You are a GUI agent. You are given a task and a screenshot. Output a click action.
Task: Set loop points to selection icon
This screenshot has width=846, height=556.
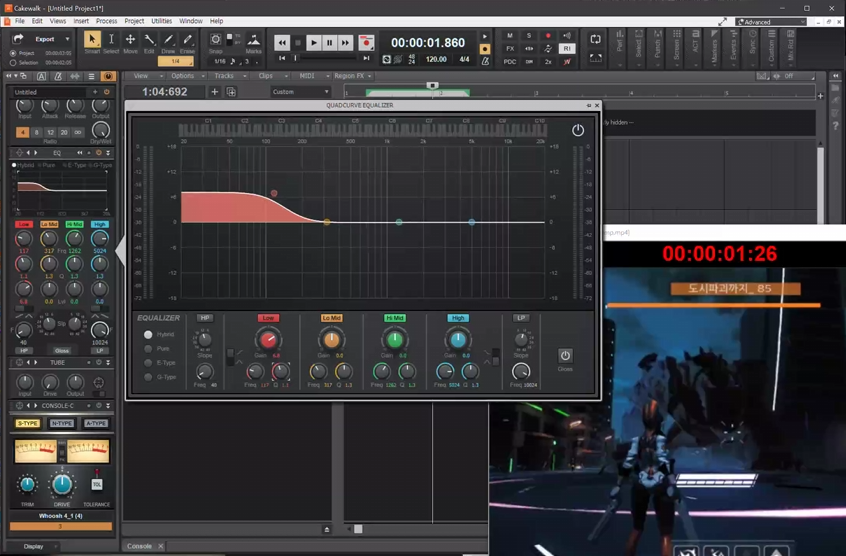click(x=595, y=58)
